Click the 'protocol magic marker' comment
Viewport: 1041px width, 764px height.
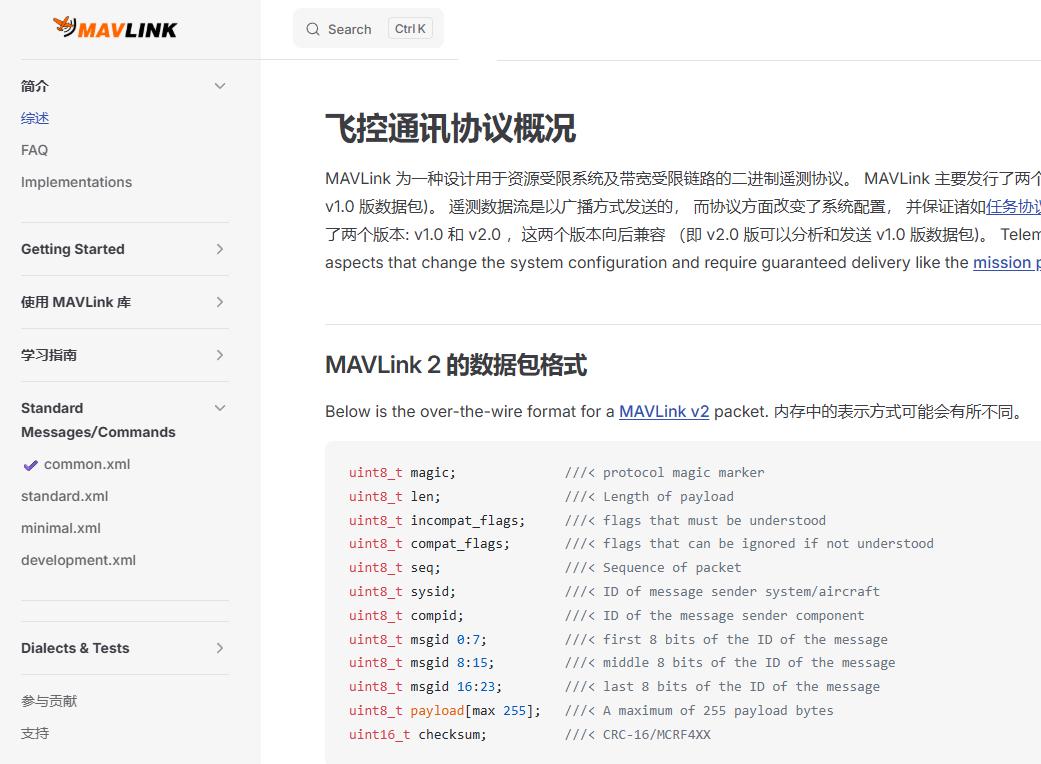click(665, 473)
